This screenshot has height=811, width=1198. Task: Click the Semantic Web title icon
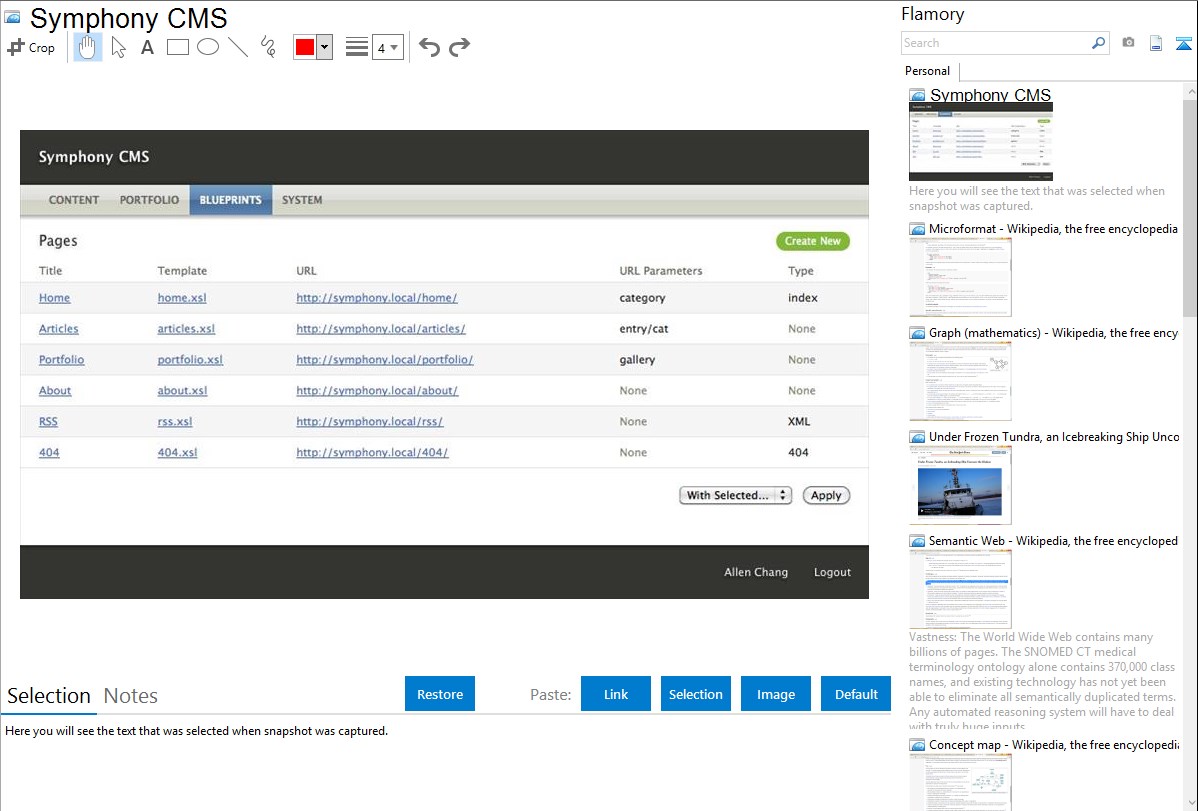pos(917,541)
